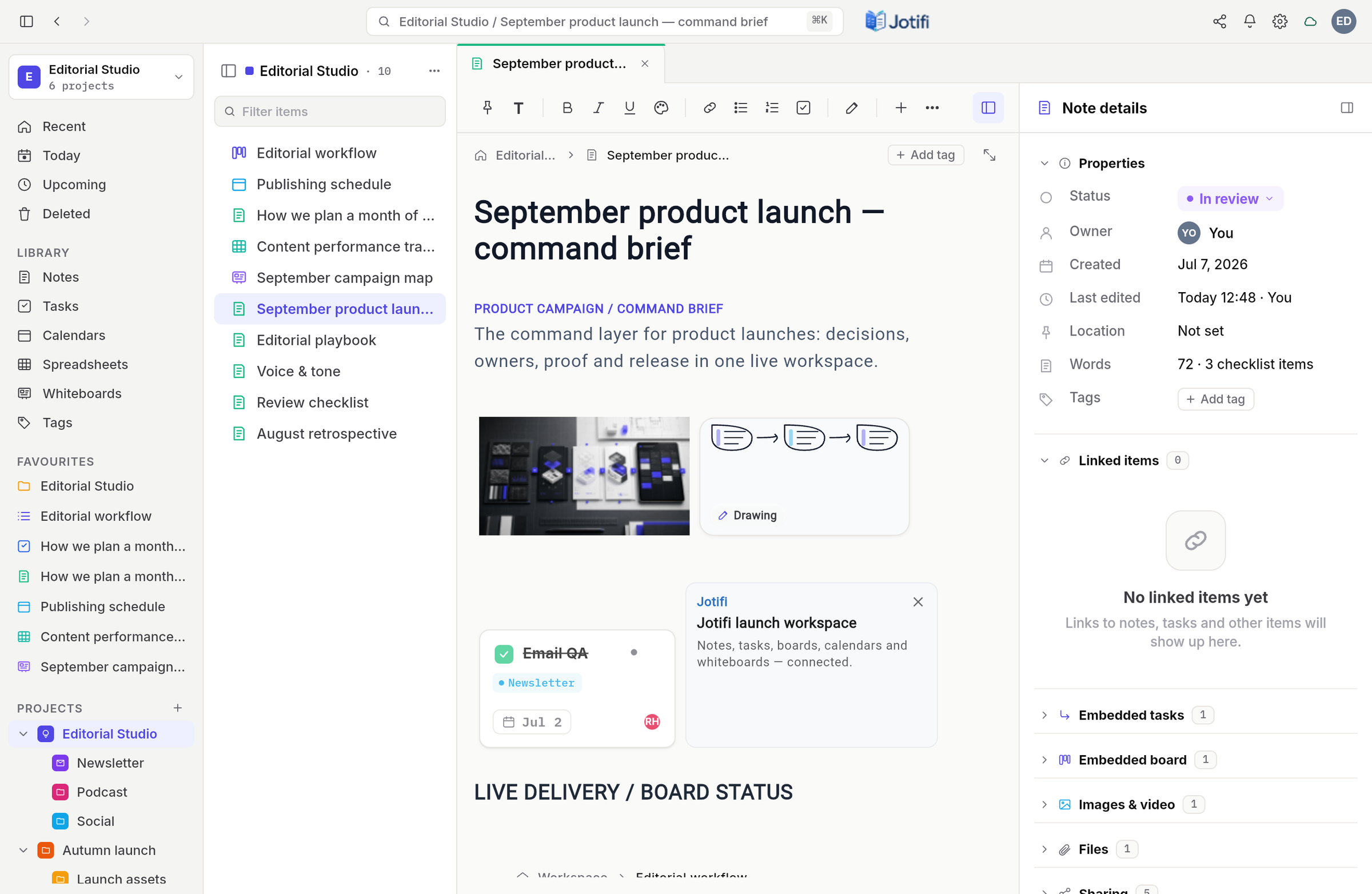Image resolution: width=1372 pixels, height=894 pixels.
Task: Open the In review status dropdown
Action: (x=1230, y=199)
